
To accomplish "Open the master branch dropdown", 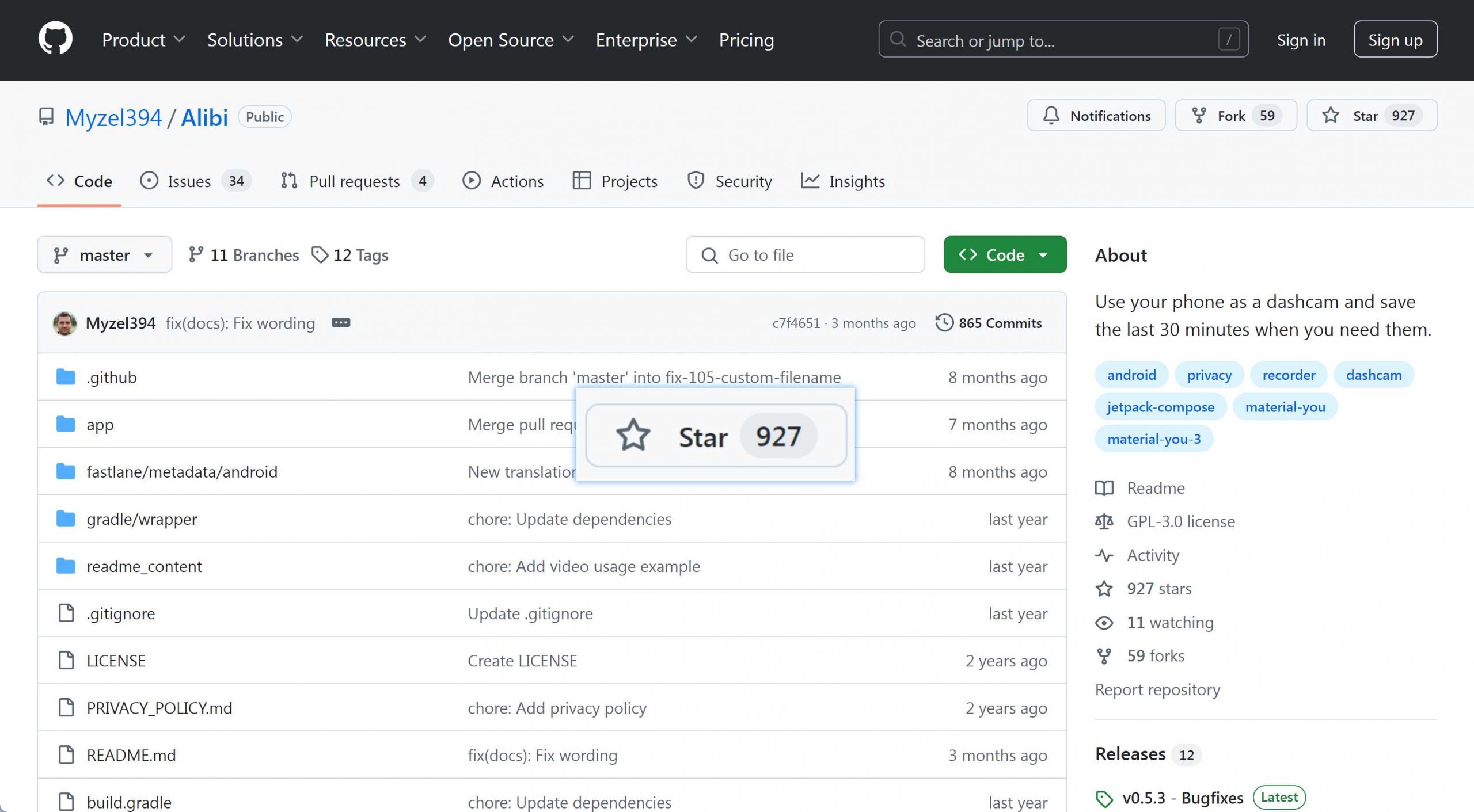I will click(104, 254).
